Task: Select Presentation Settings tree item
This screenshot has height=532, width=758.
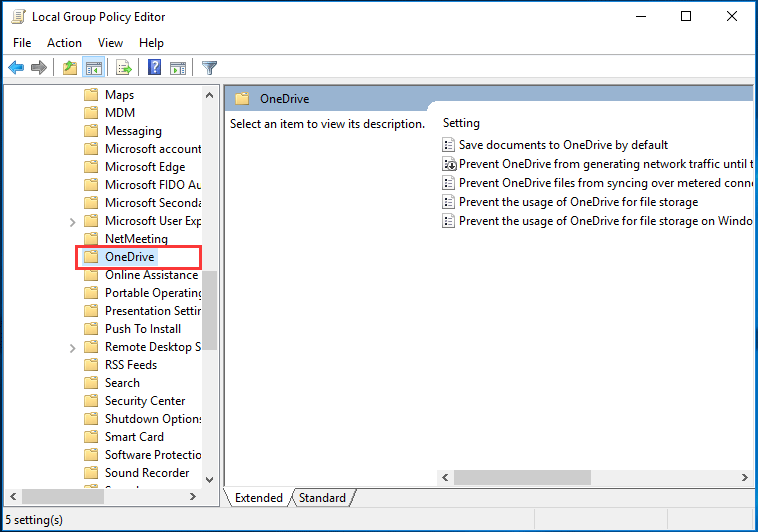Action: [x=153, y=311]
